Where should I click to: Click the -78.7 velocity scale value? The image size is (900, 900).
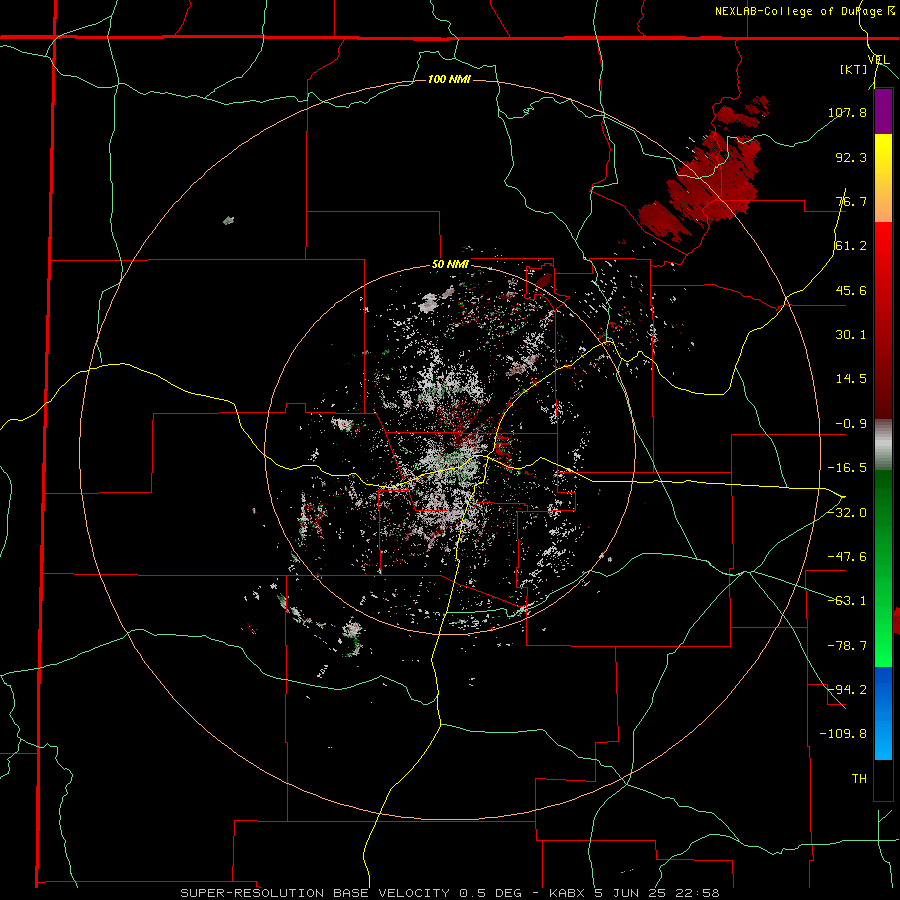[847, 646]
